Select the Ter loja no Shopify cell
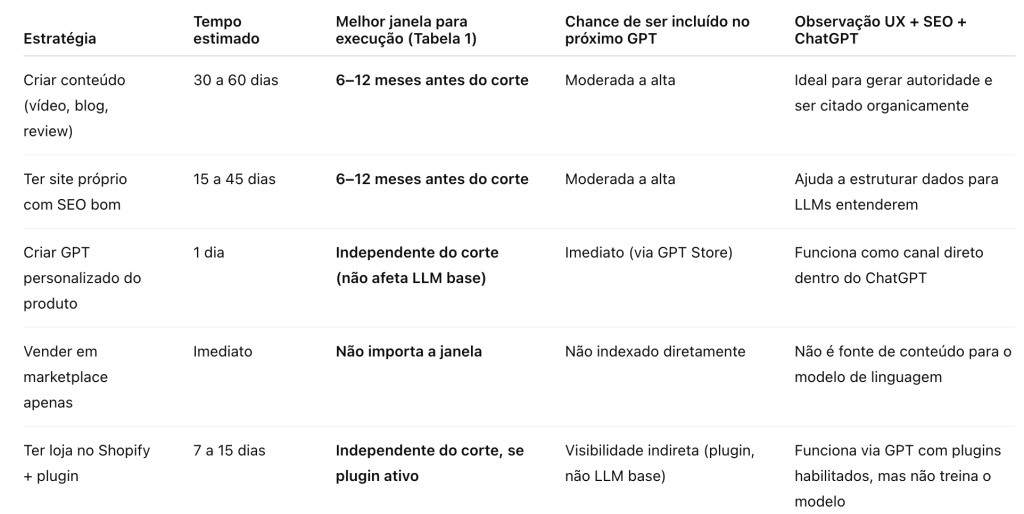Screen dimensions: 1024x514 tap(86, 463)
